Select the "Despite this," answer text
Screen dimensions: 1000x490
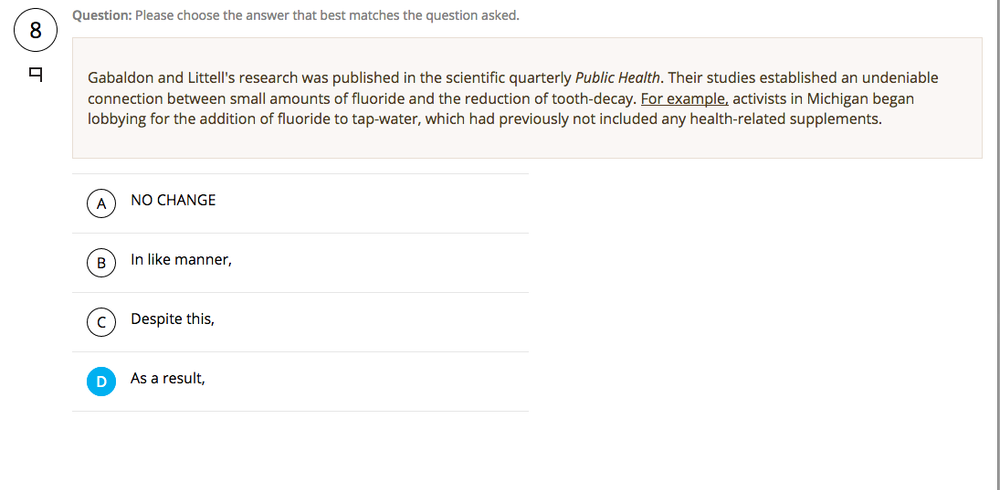pos(172,319)
